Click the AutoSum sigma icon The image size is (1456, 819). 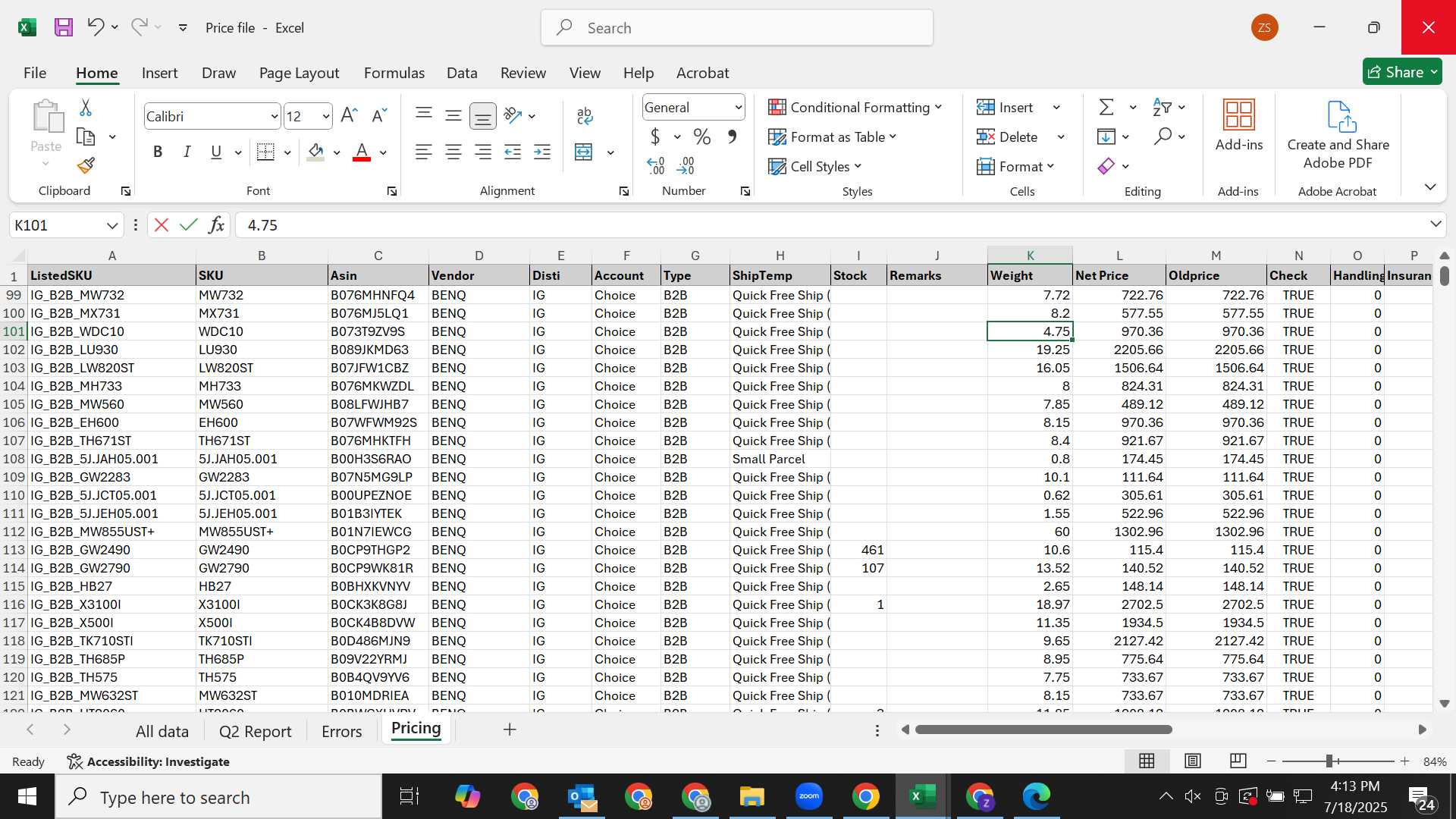(x=1106, y=108)
